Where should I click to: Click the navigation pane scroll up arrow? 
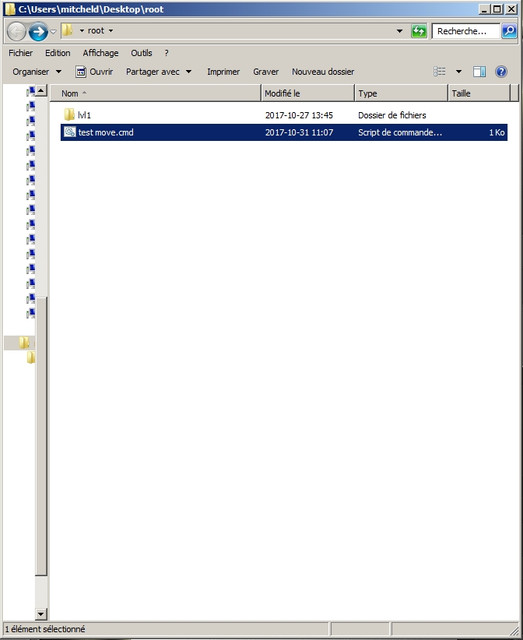41,90
